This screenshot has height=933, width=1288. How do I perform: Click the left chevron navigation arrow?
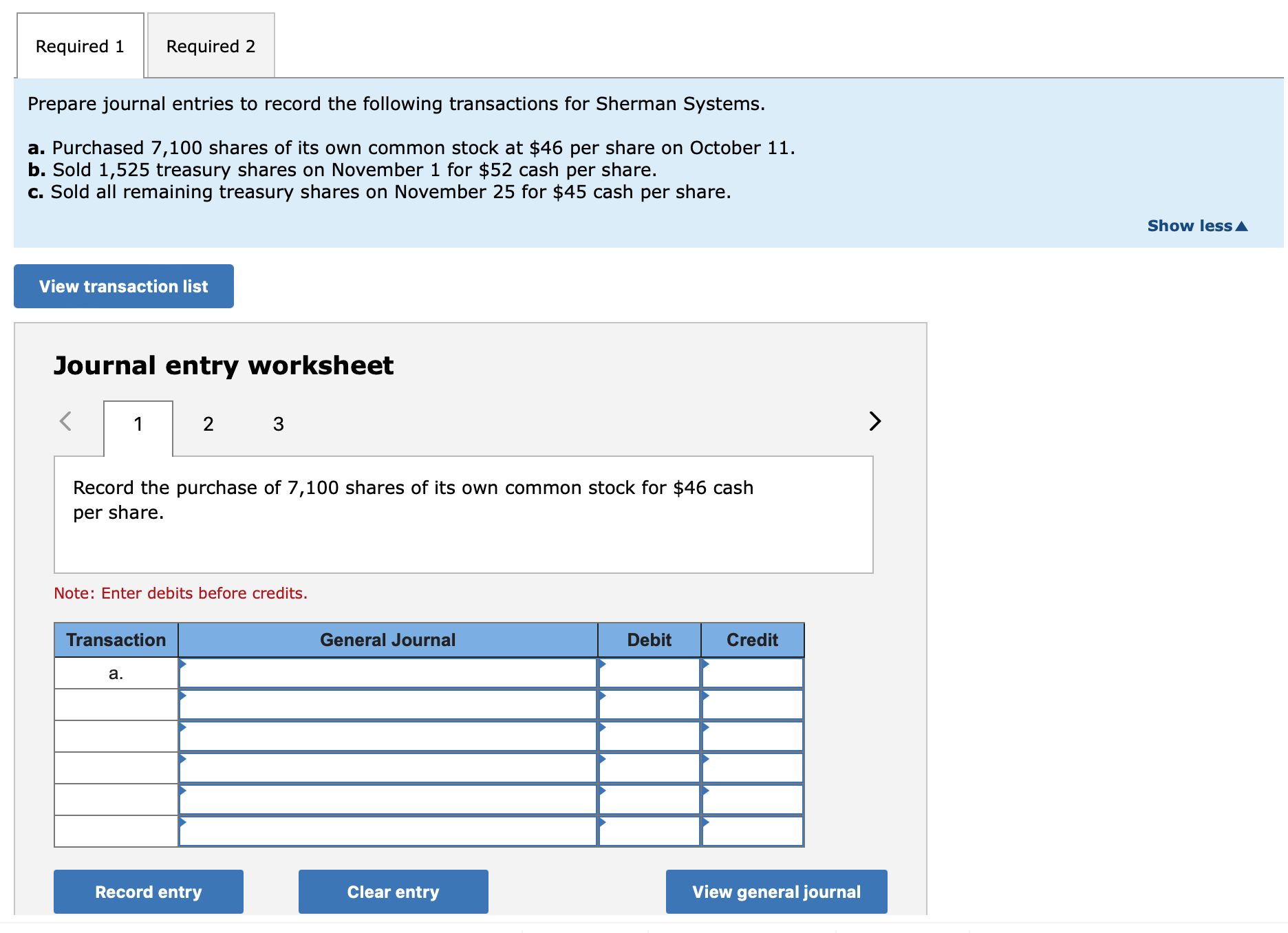tap(65, 422)
